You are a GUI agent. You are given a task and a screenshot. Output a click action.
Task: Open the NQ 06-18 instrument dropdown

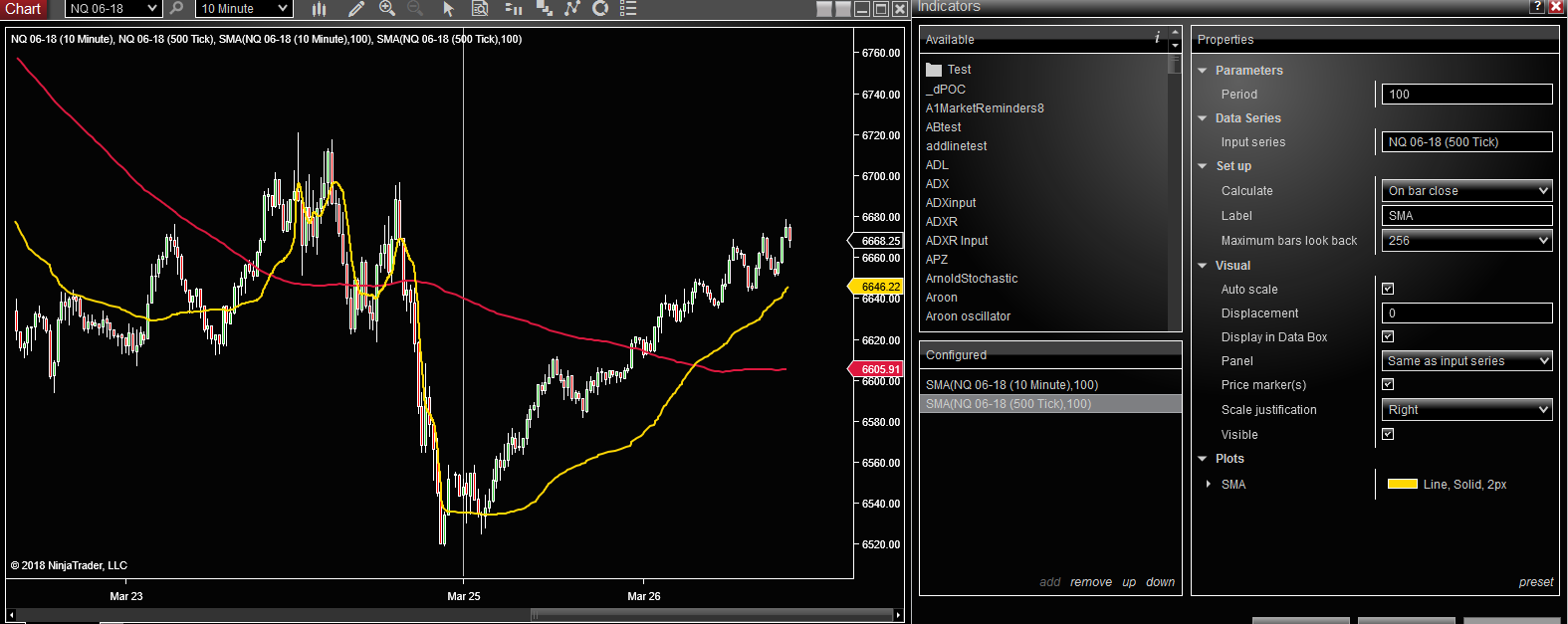tap(112, 8)
